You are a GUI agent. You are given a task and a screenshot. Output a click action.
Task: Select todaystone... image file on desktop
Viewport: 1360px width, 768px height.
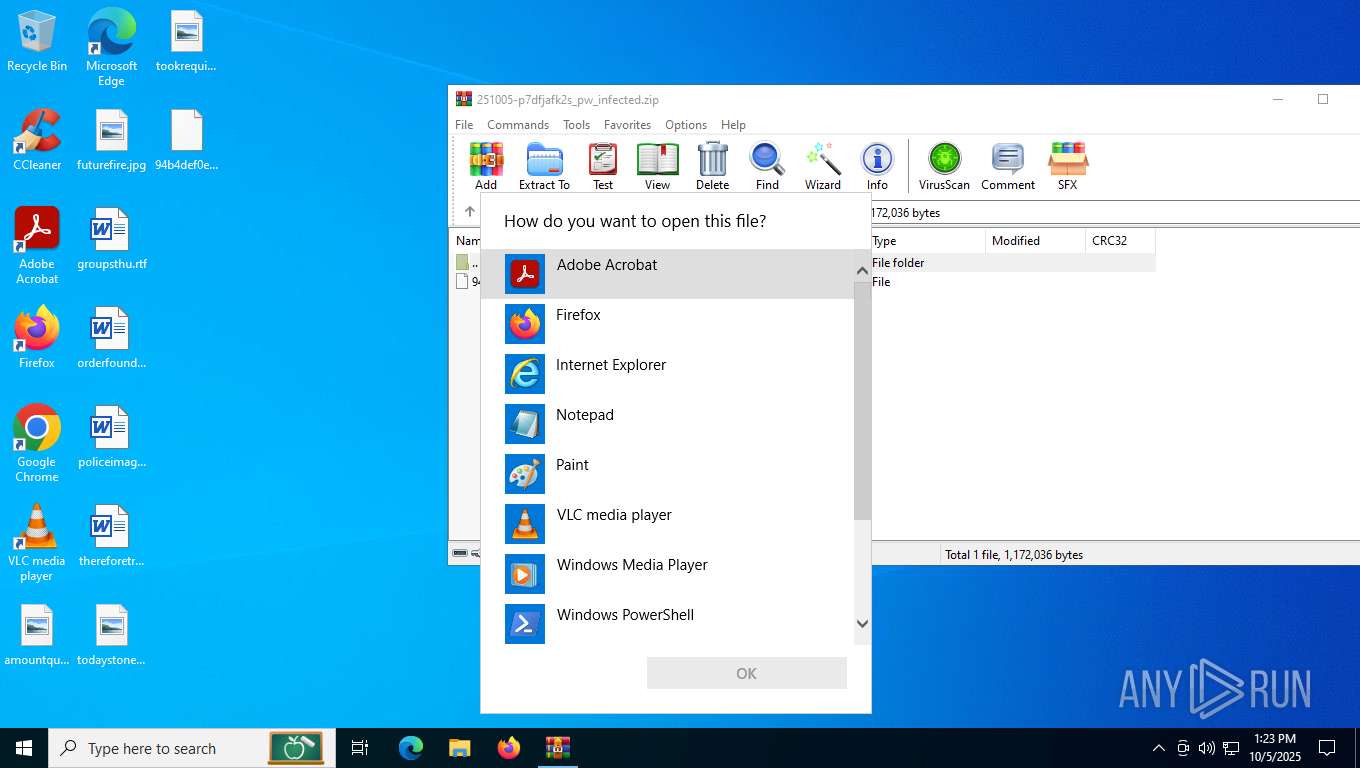pos(111,635)
